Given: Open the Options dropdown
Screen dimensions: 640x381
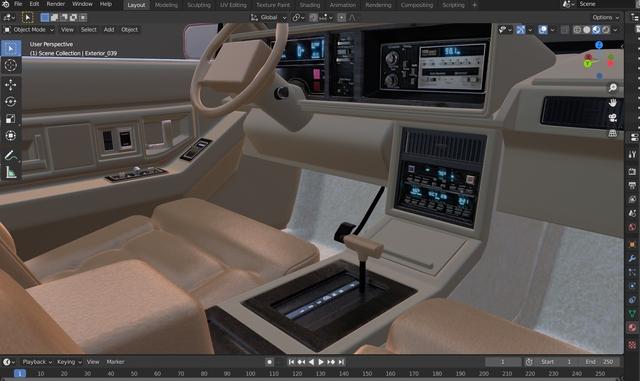Looking at the screenshot, I should (x=605, y=17).
